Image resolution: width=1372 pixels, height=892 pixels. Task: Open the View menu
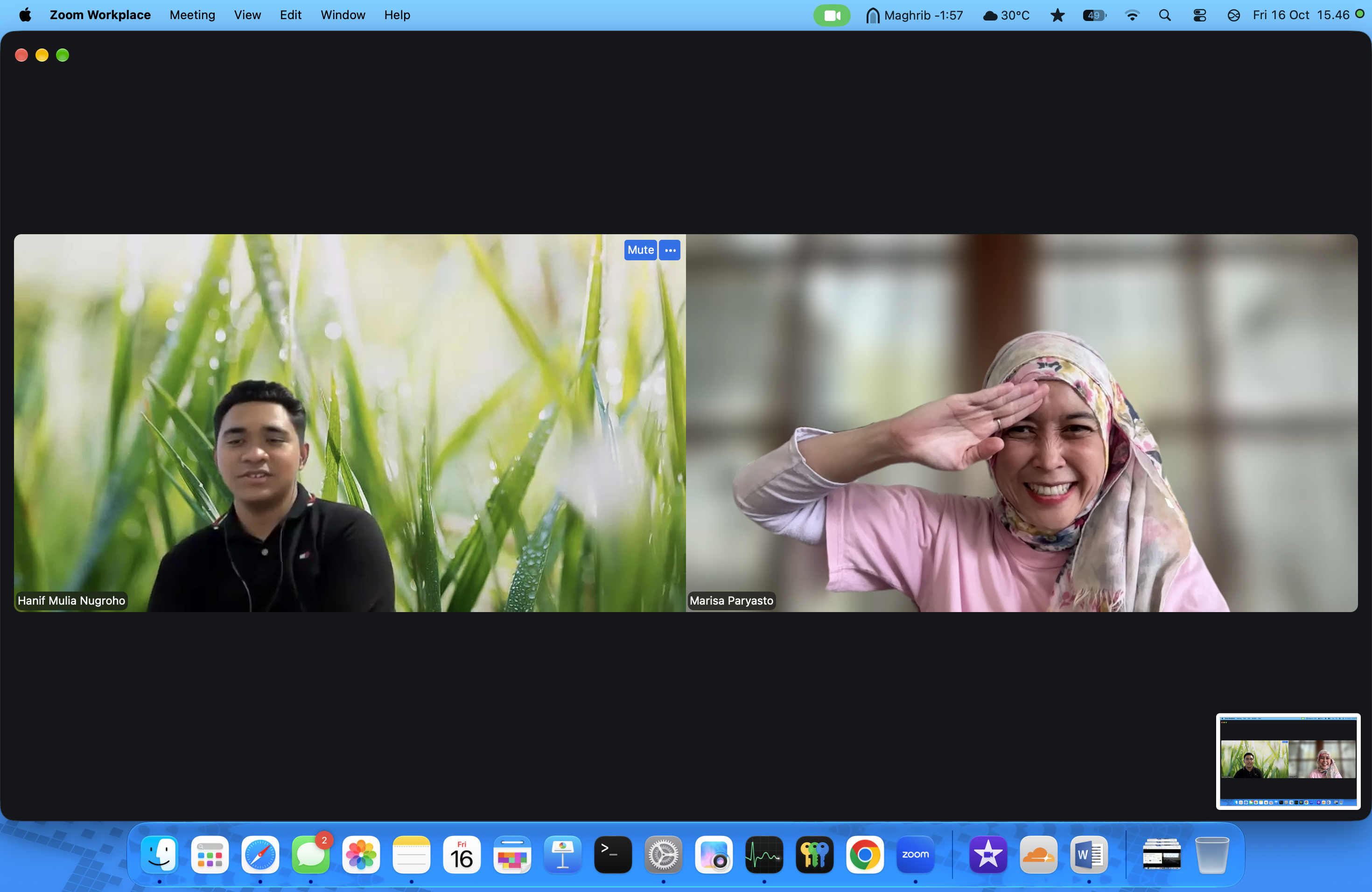click(247, 15)
